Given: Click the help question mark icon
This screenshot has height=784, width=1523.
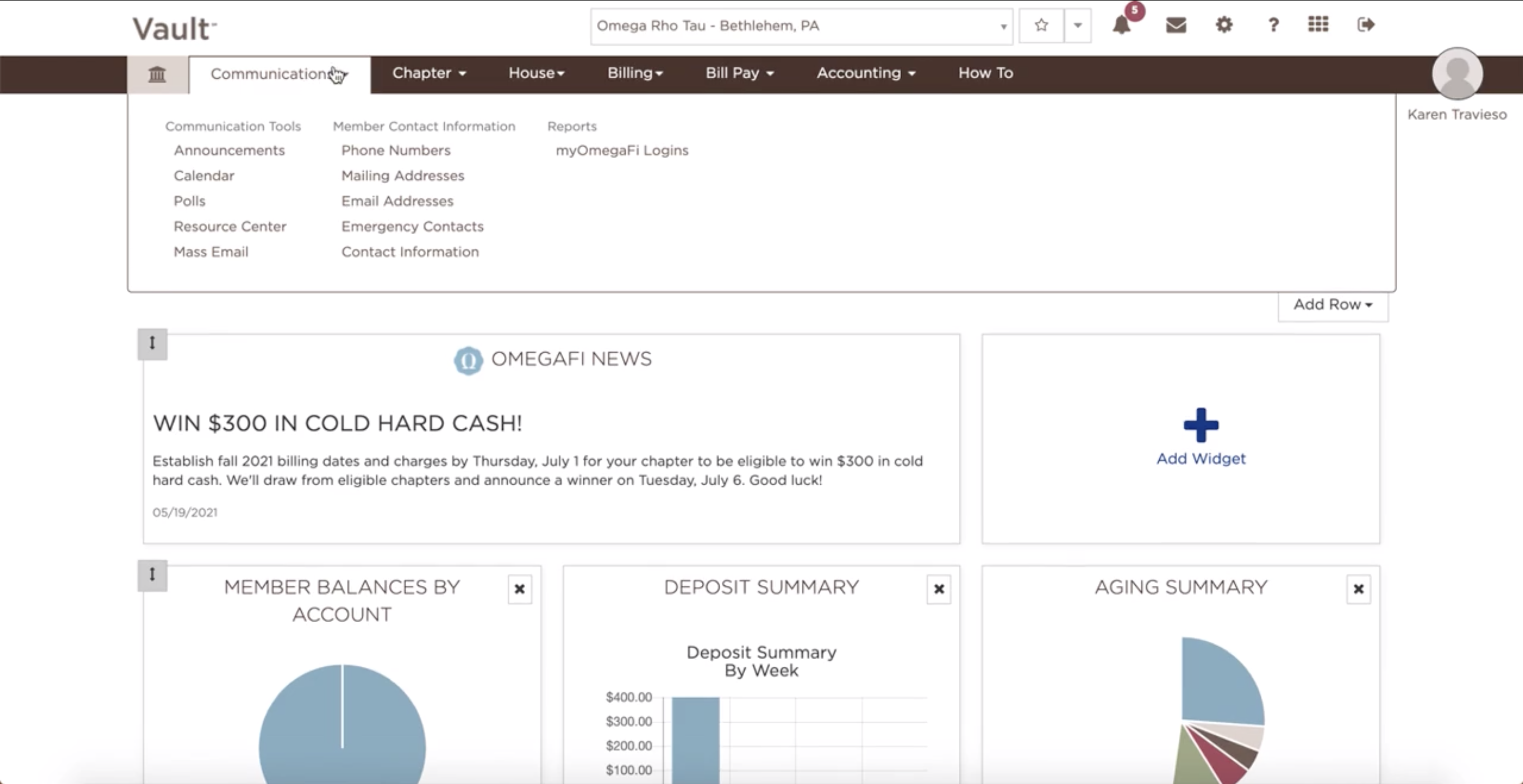Looking at the screenshot, I should pyautogui.click(x=1273, y=25).
